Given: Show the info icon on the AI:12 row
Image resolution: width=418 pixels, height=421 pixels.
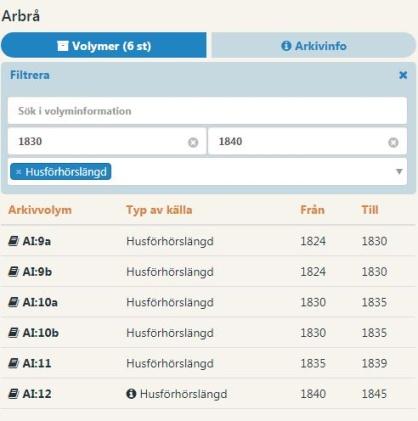Looking at the screenshot, I should coord(131,394).
